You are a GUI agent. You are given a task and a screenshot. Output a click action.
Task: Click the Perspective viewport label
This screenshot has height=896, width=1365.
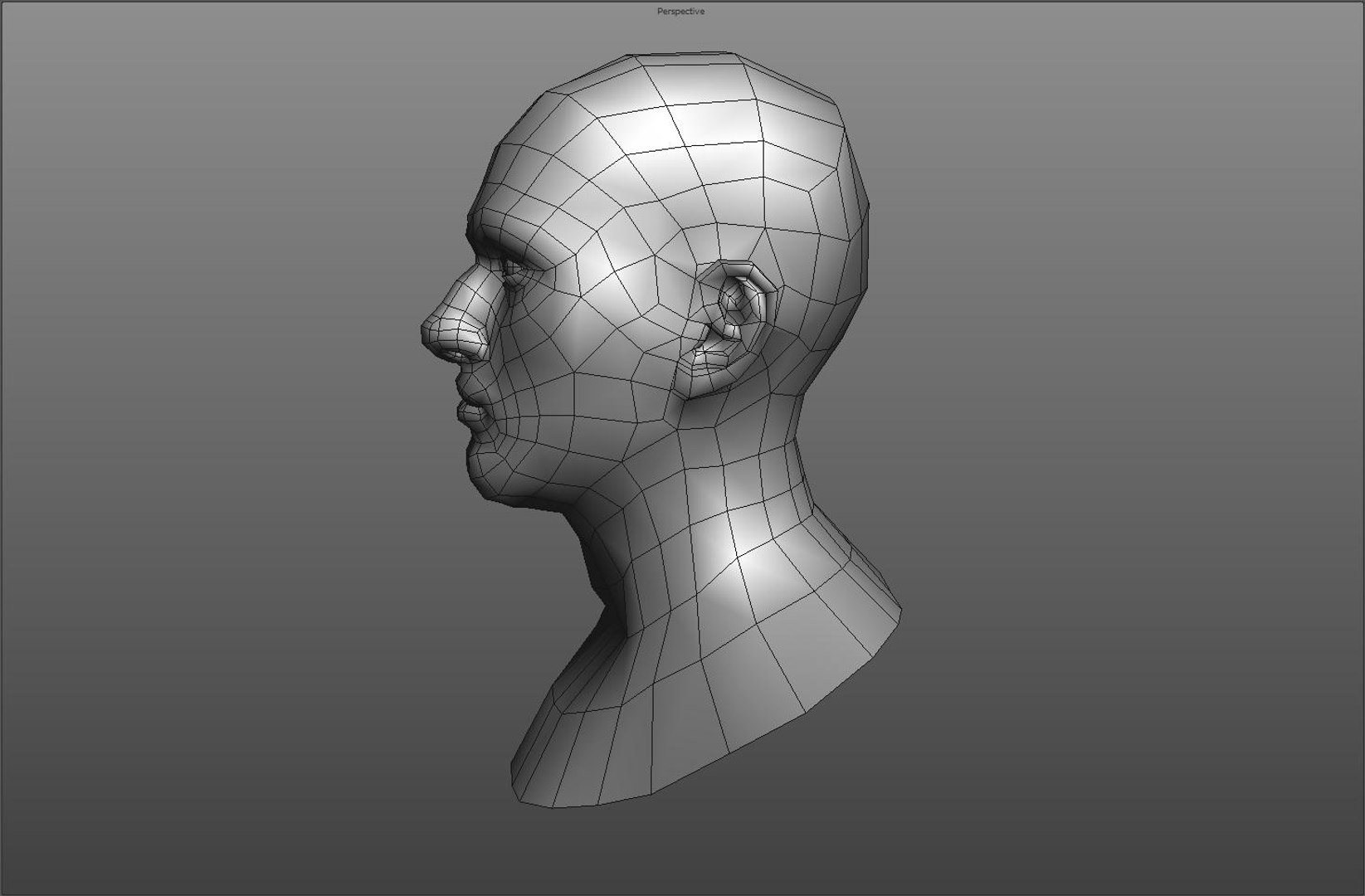point(680,12)
